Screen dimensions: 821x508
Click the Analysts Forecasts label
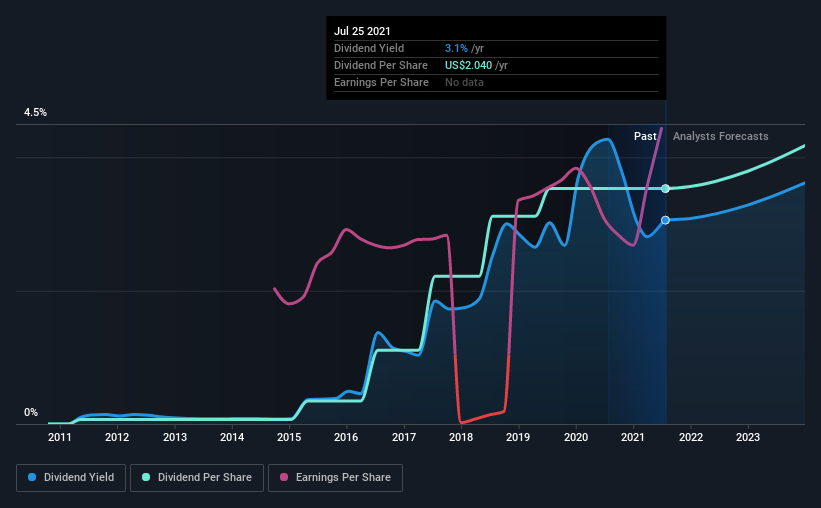[720, 136]
